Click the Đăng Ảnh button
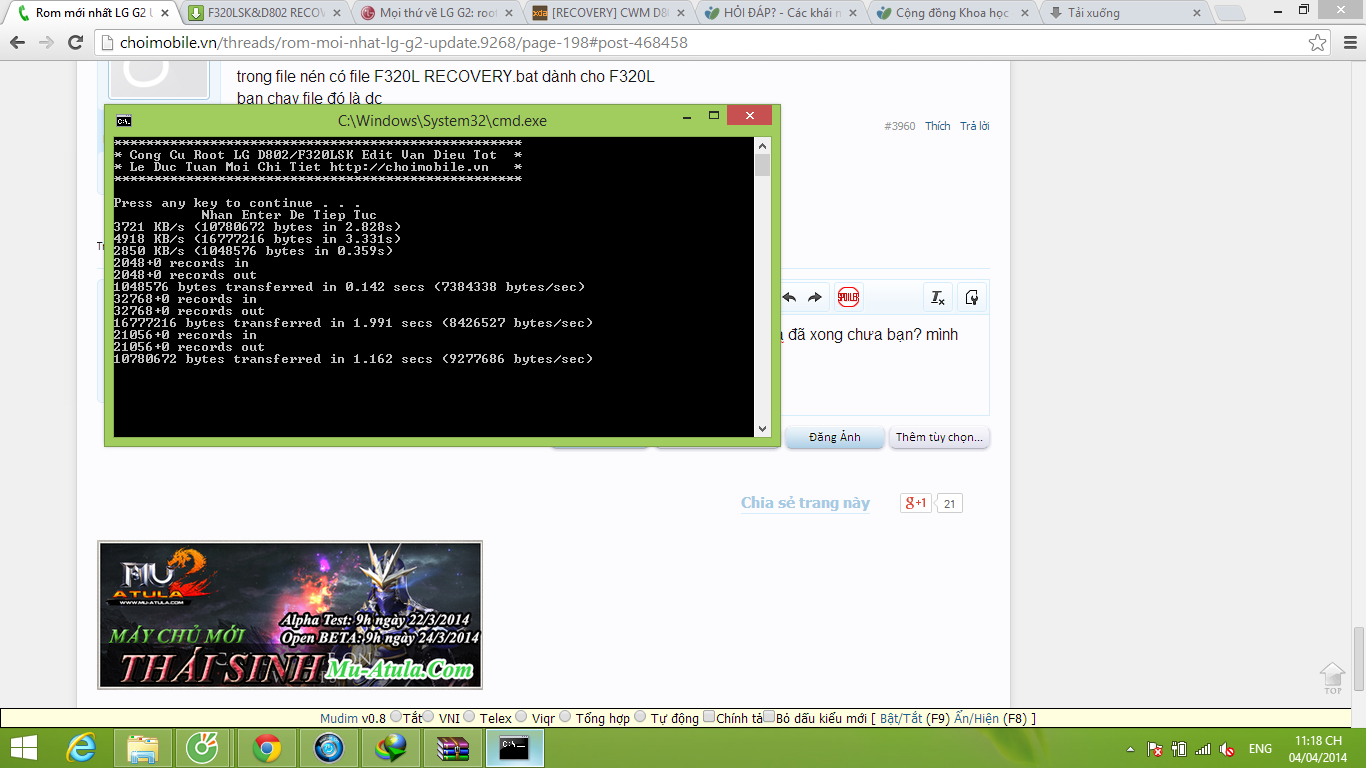 point(835,437)
